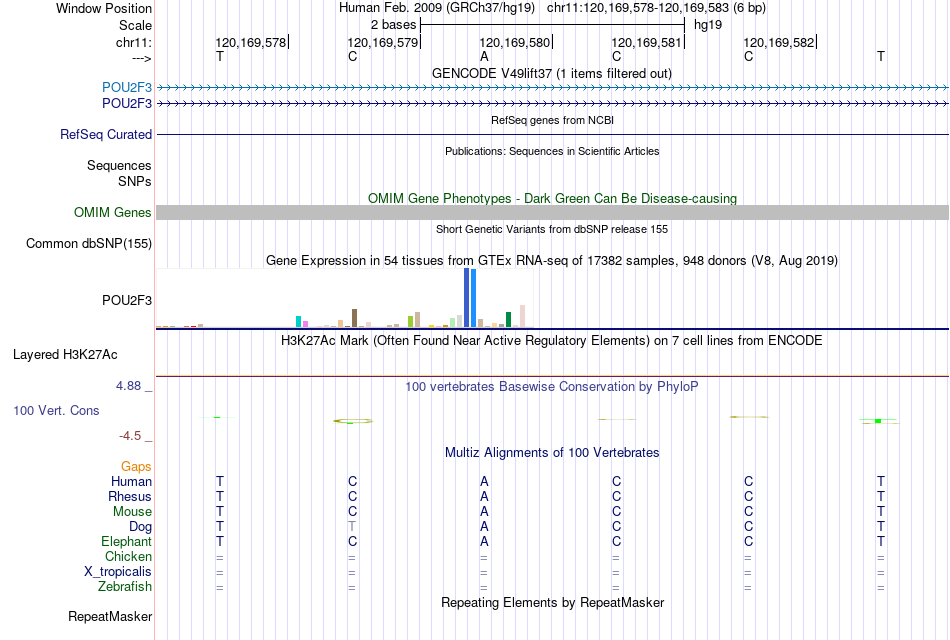This screenshot has width=950, height=640.
Task: Click the Layered H3K27Ac track label
Action: (x=65, y=355)
